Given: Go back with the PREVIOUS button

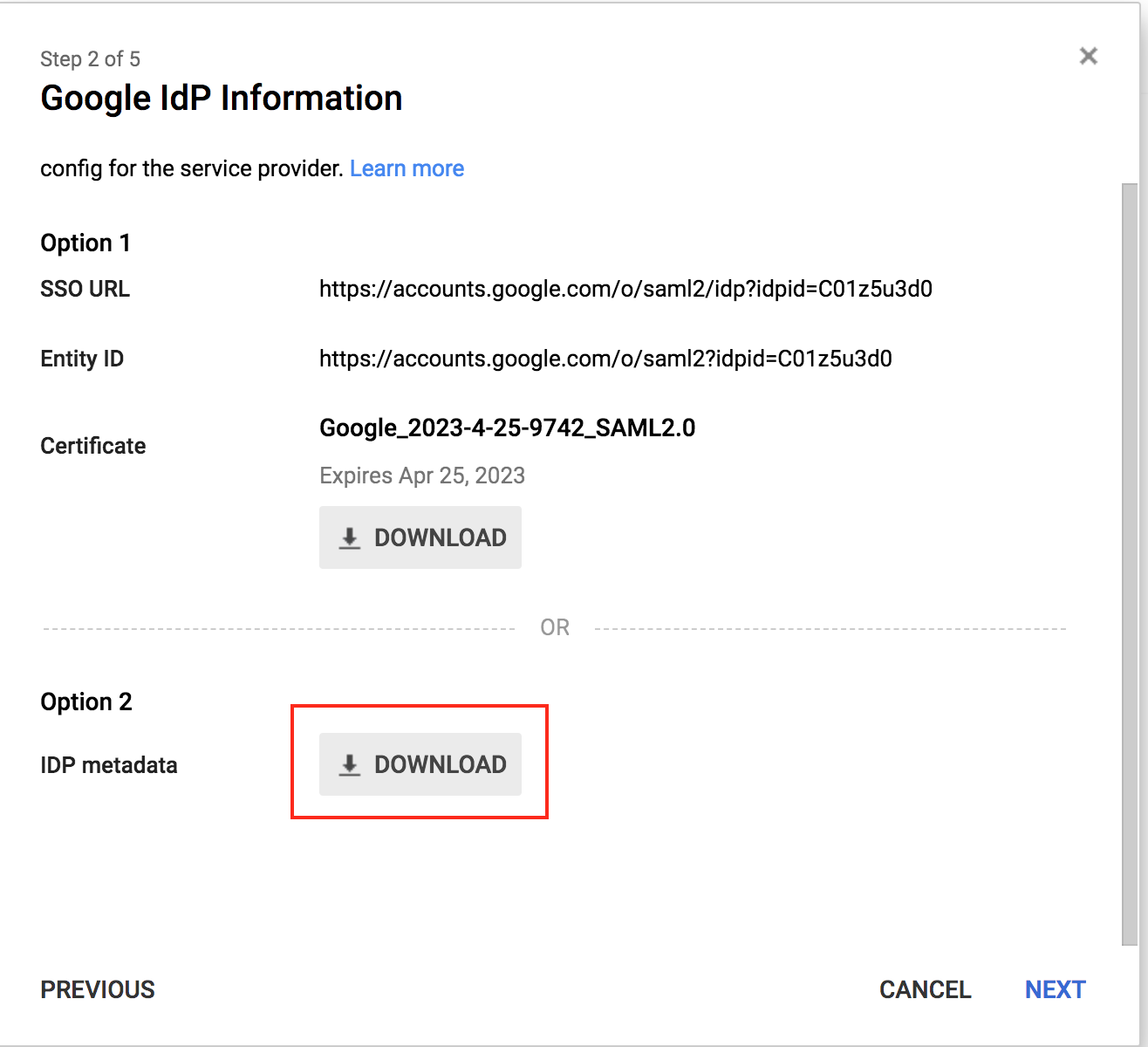Looking at the screenshot, I should coord(98,989).
